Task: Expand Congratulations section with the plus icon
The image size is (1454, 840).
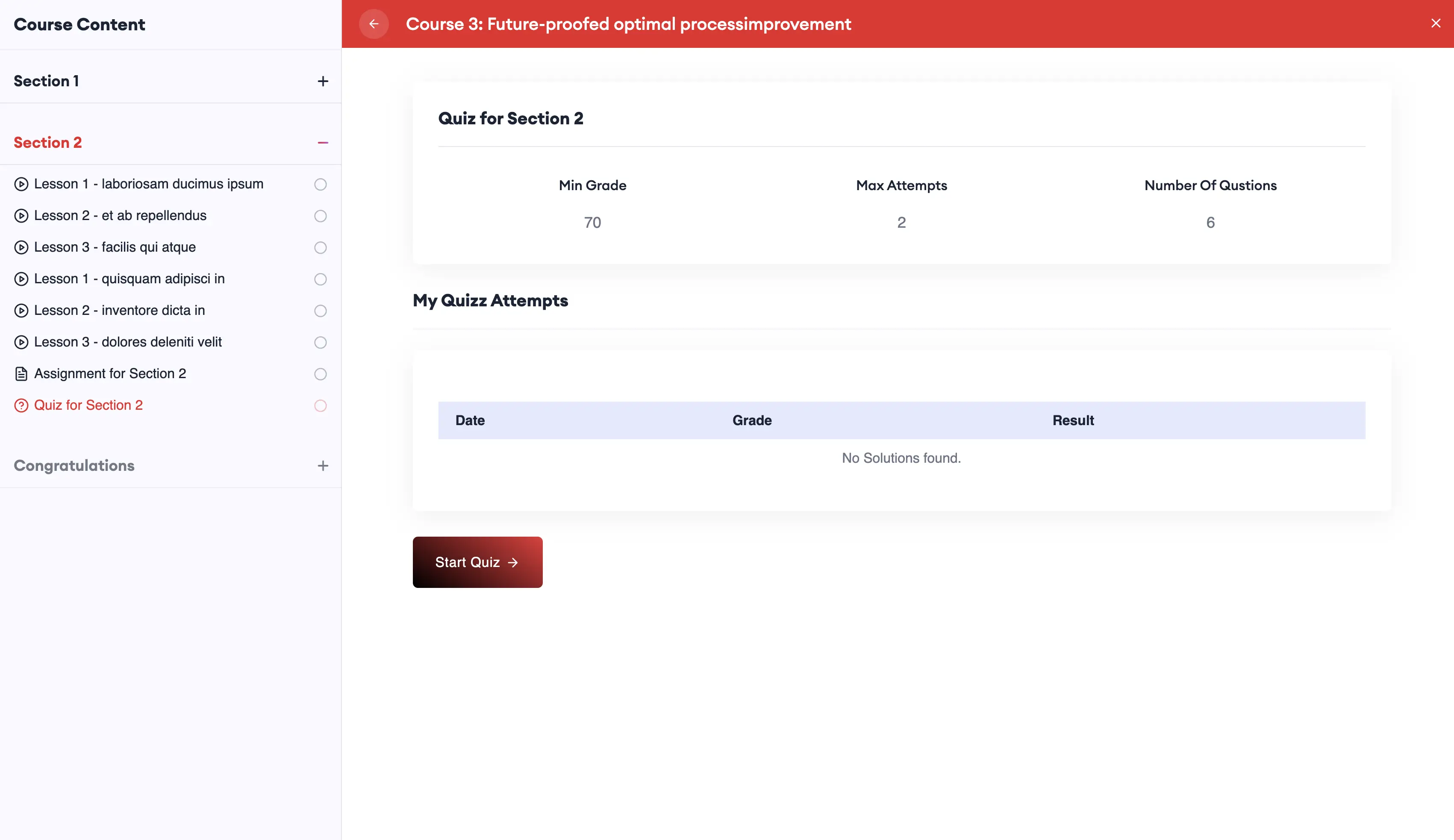Action: [323, 466]
